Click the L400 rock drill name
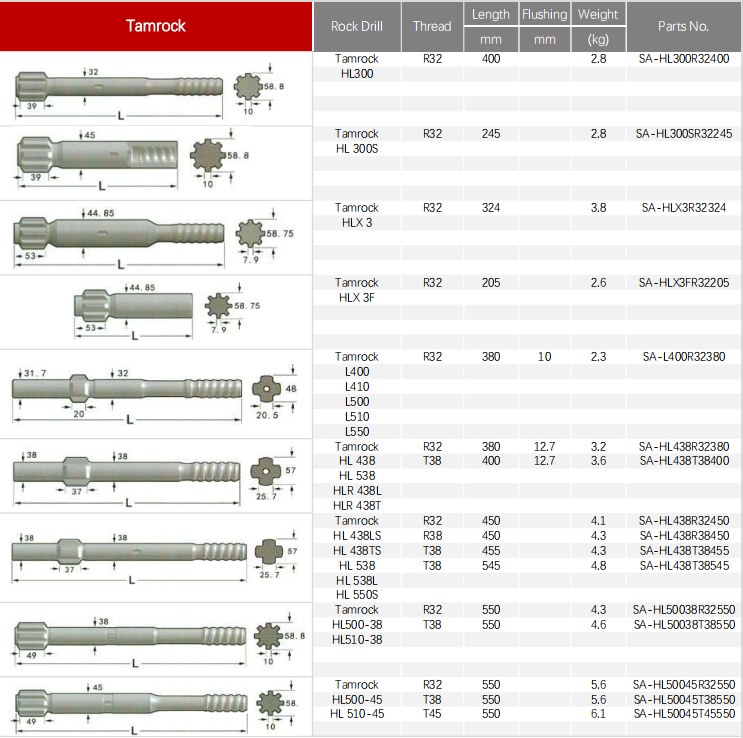743x738 pixels. pos(357,372)
